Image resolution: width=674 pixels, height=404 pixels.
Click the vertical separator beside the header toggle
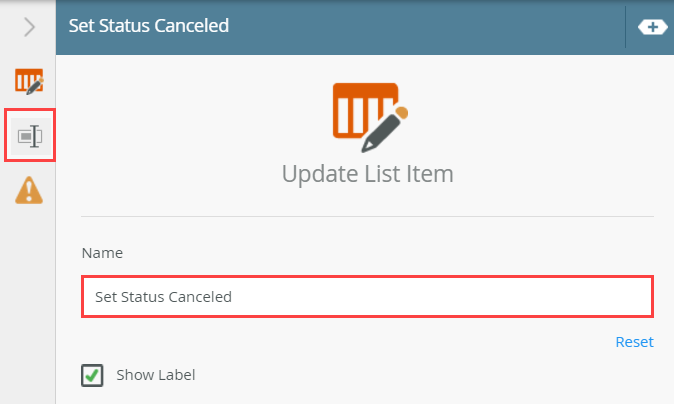click(626, 27)
